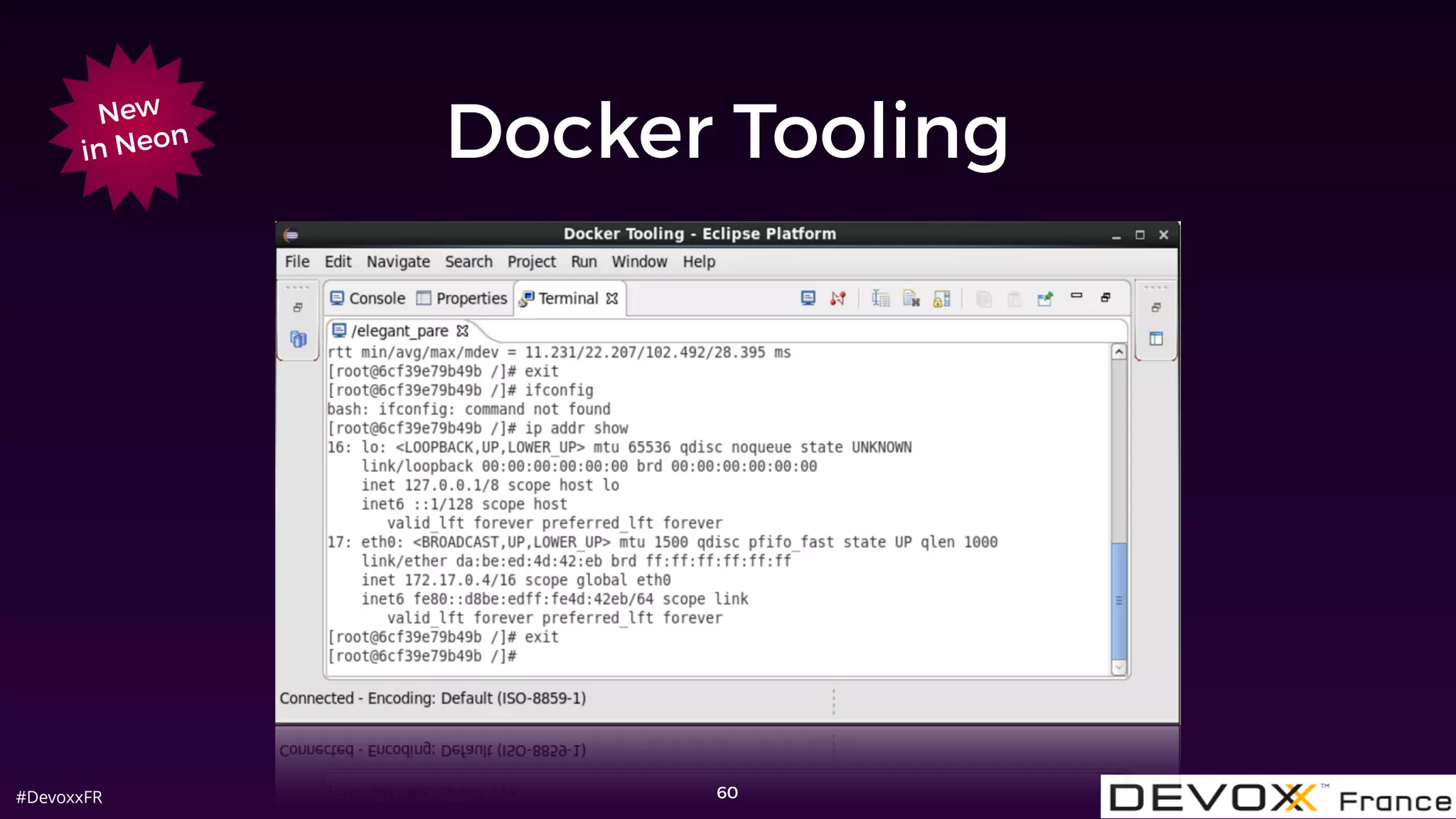
Task: Click the Eclipse icon in title bar
Action: (x=291, y=235)
